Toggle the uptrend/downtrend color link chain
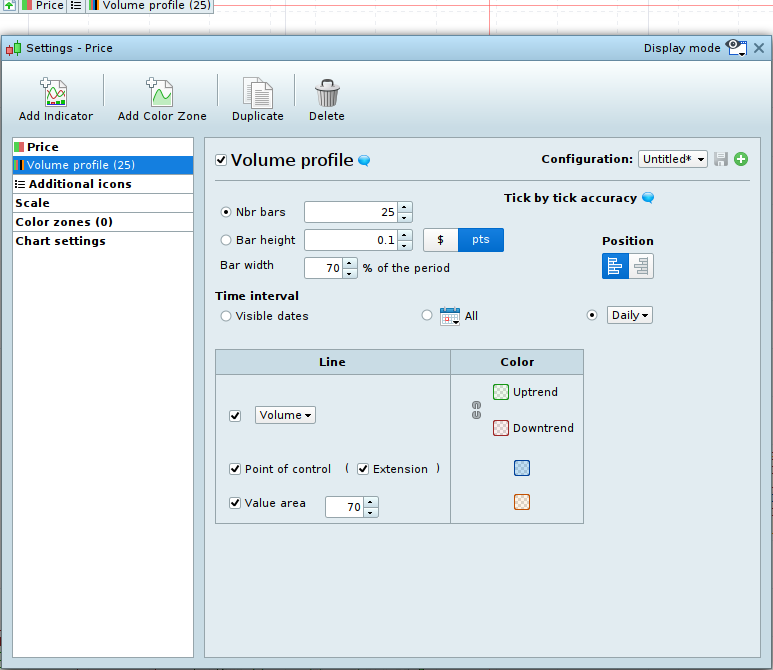The image size is (773, 670). pyautogui.click(x=476, y=410)
